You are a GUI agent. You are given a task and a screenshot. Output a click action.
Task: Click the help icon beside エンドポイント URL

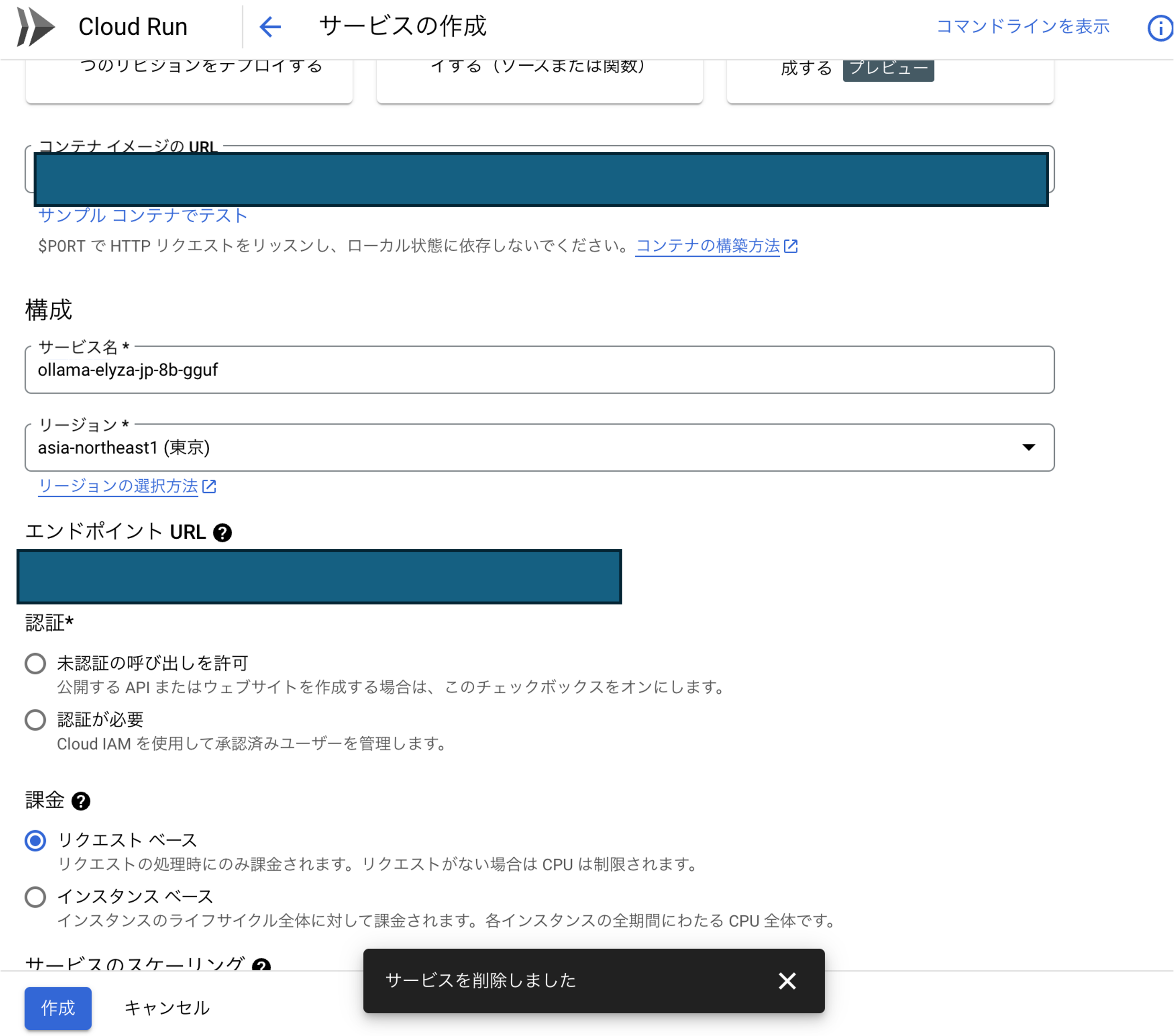coord(223,533)
